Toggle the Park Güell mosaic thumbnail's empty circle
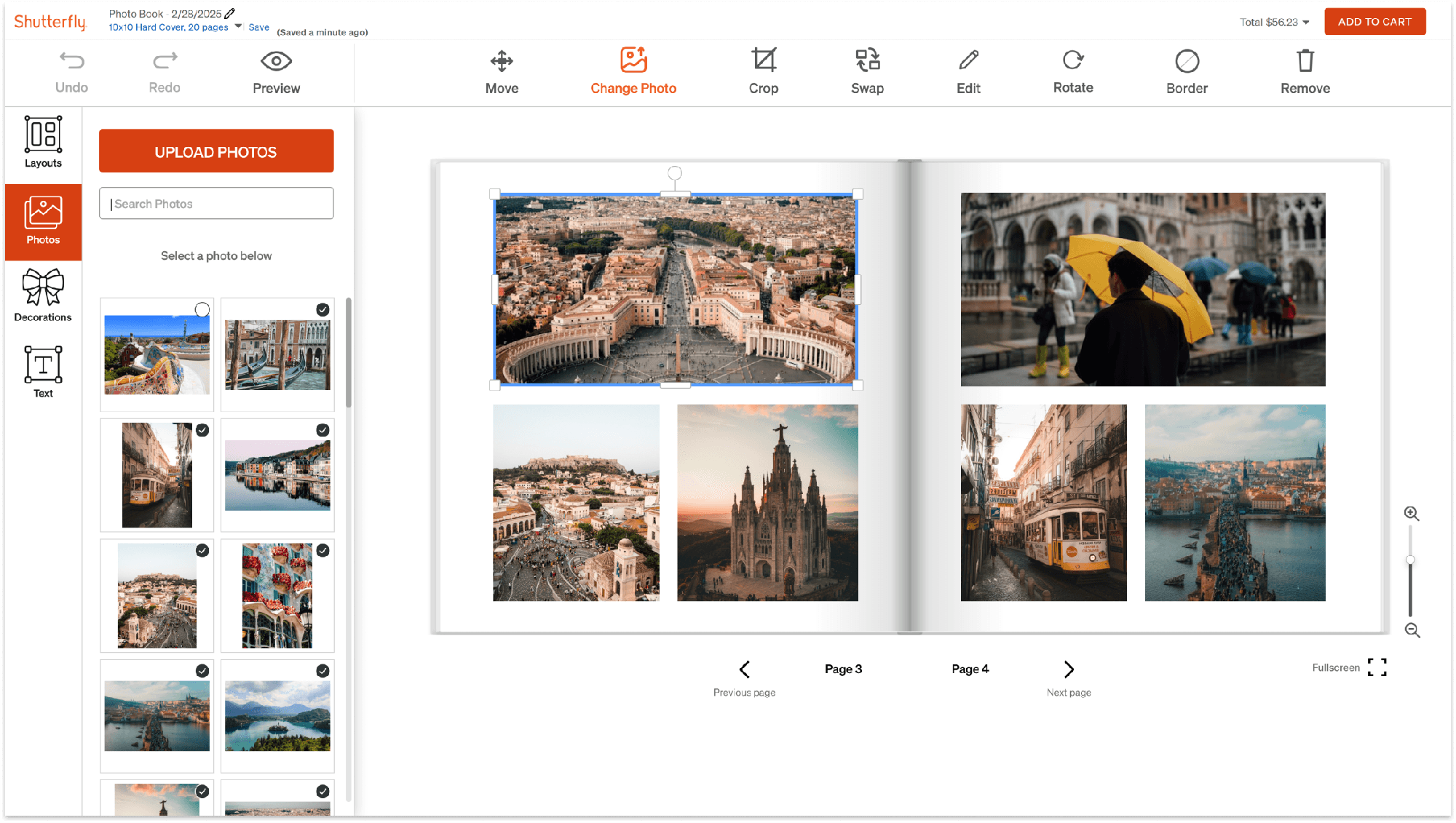Viewport: 1456px width, 823px height. coord(202,310)
